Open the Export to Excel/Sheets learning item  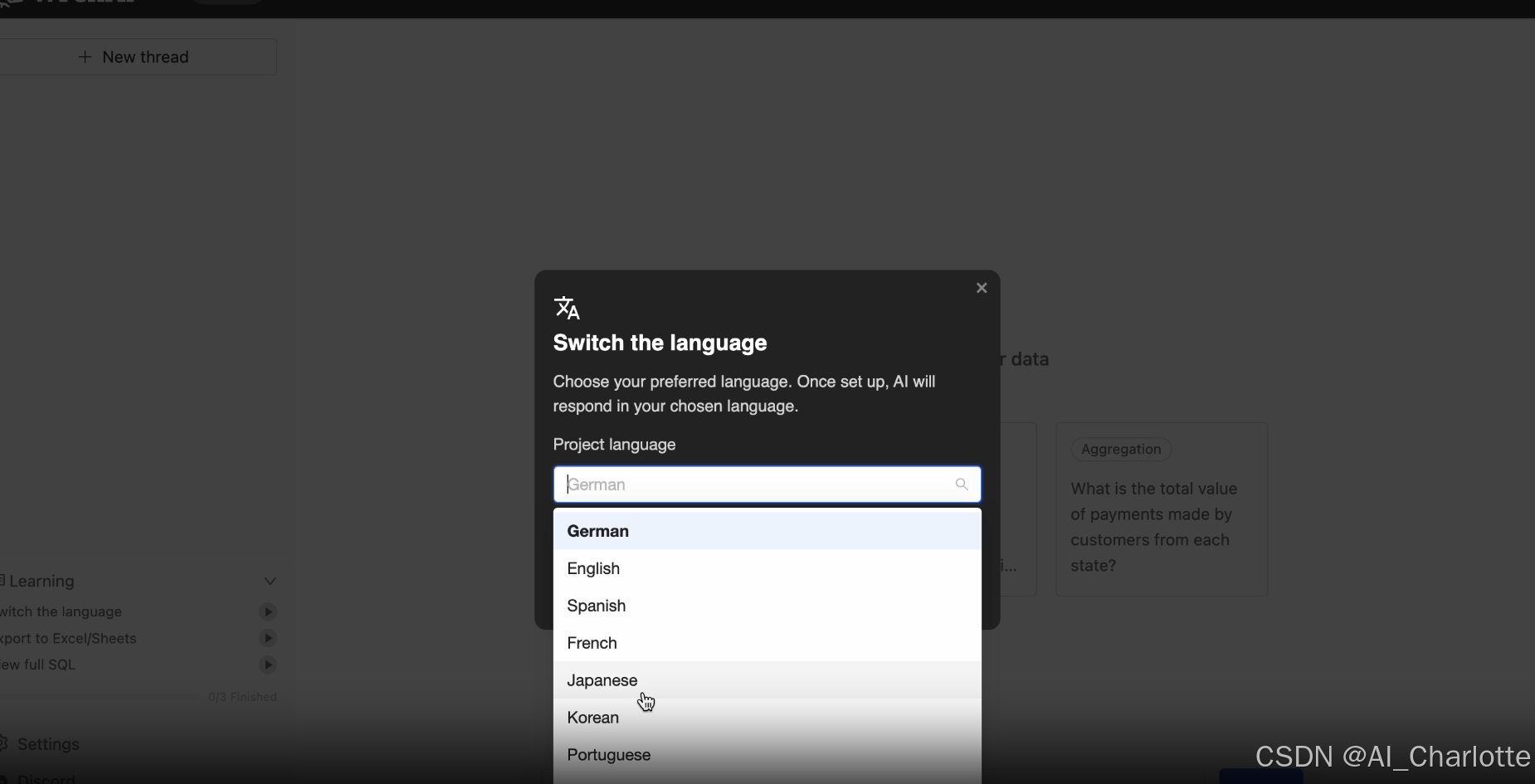pos(68,638)
